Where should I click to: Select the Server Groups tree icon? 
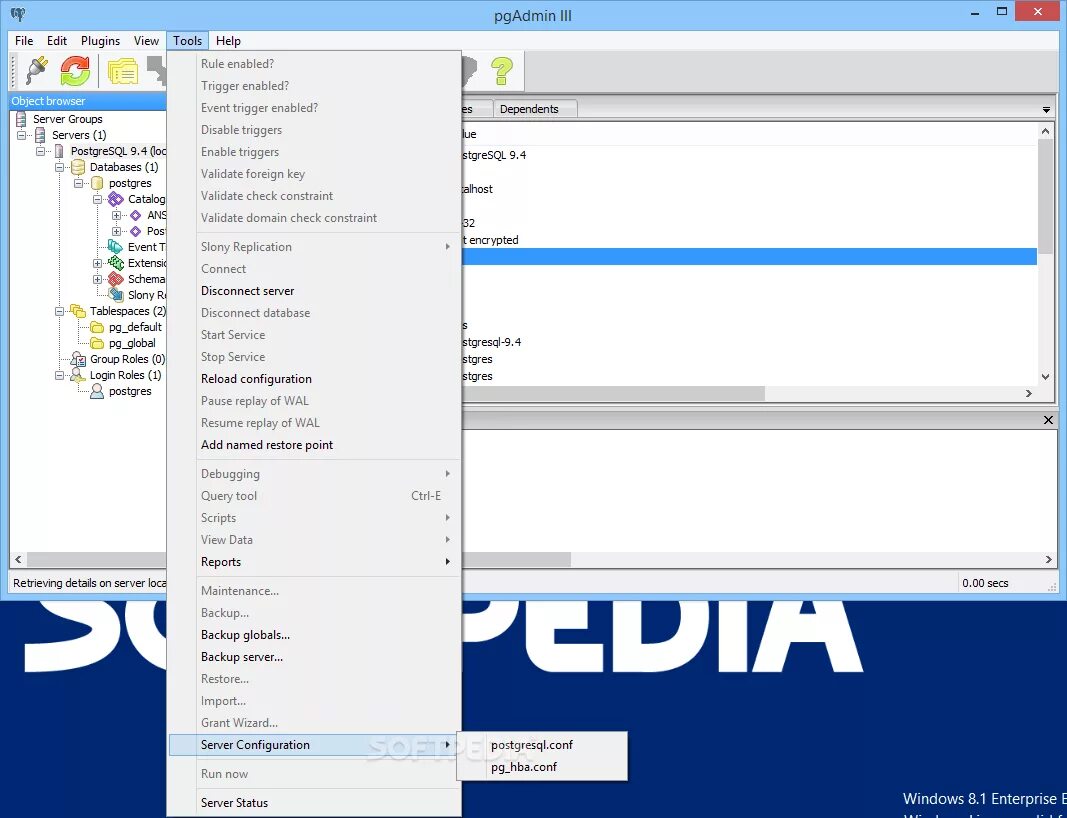[21, 119]
